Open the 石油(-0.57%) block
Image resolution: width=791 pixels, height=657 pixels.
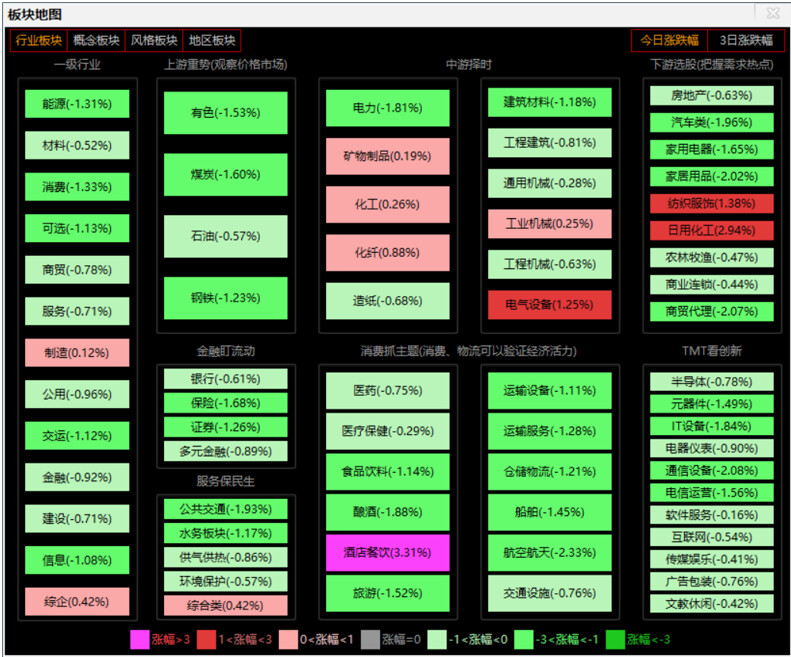225,236
